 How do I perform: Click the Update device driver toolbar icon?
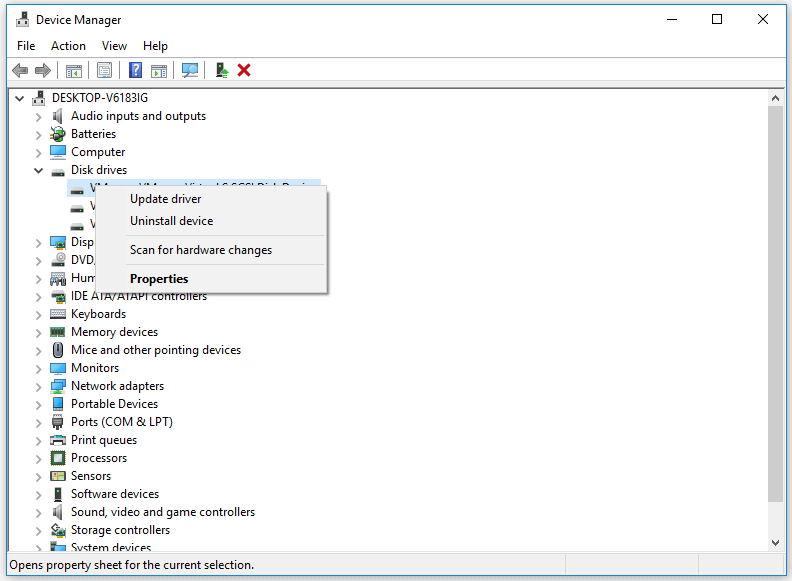pos(221,70)
